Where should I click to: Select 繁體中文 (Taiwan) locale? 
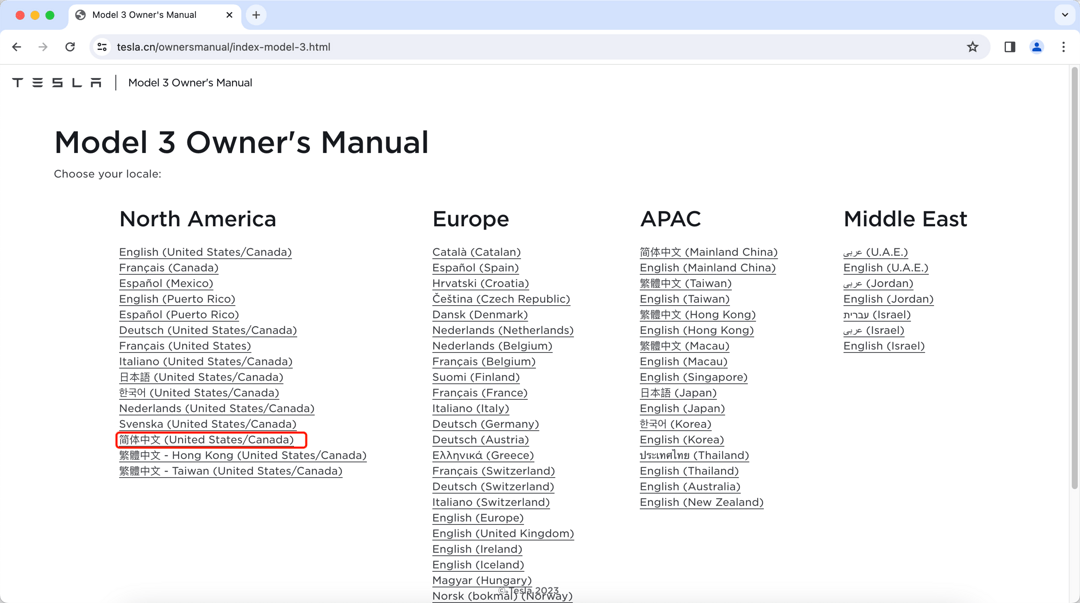[x=686, y=283]
